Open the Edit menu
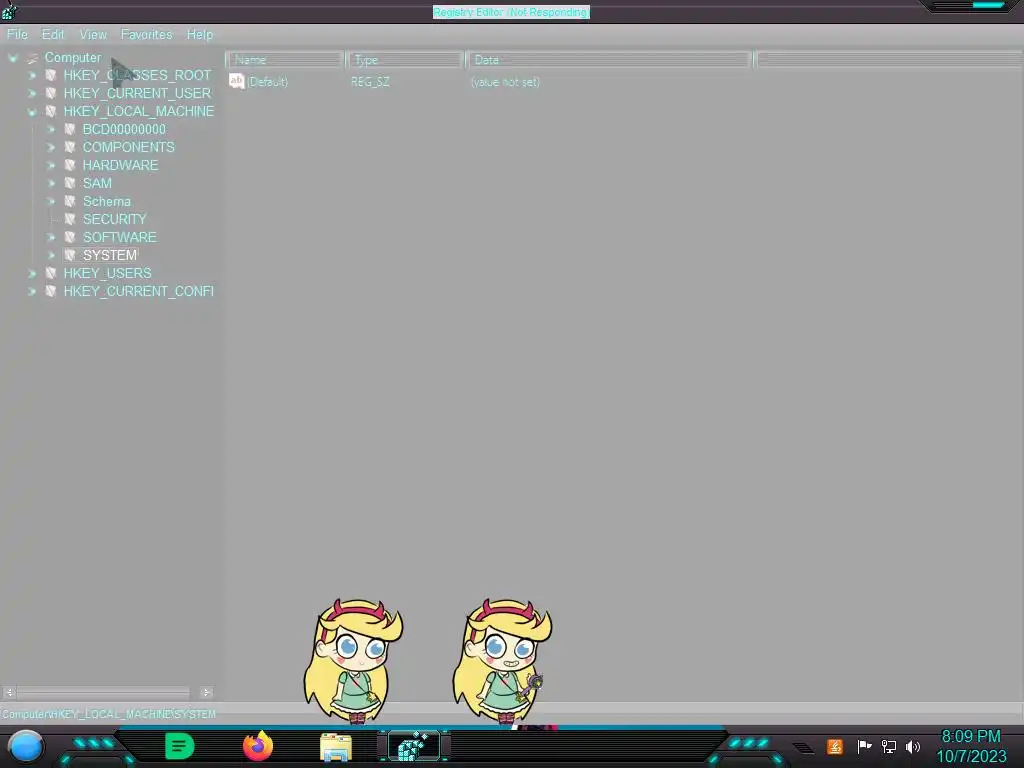 [53, 35]
